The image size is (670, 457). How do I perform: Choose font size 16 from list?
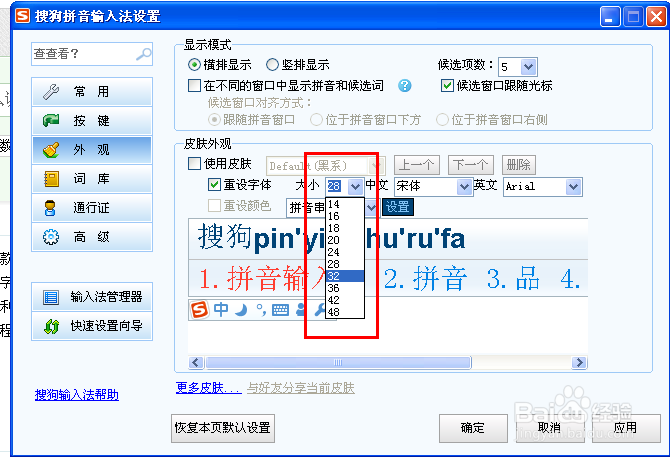(x=345, y=216)
